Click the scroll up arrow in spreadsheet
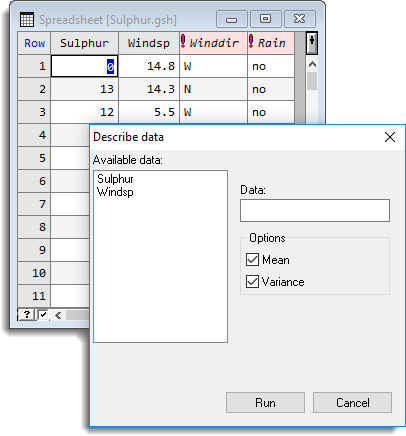Screen dimensions: 406x436 click(x=312, y=65)
